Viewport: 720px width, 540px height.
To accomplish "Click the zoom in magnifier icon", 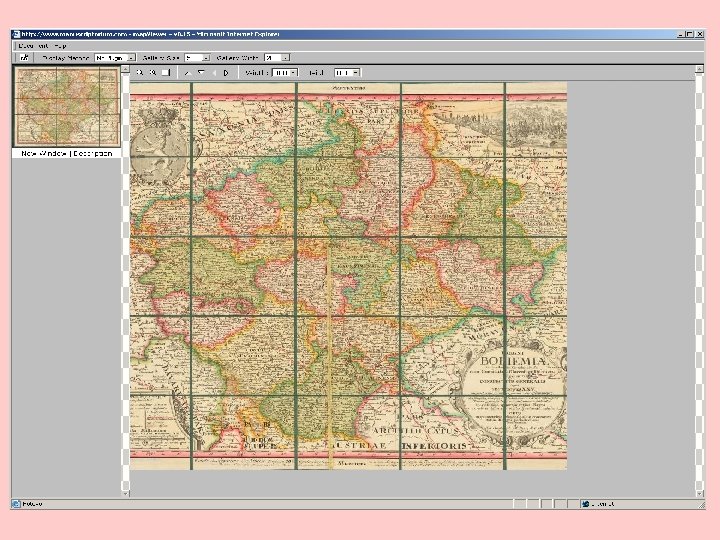I will (x=139, y=73).
